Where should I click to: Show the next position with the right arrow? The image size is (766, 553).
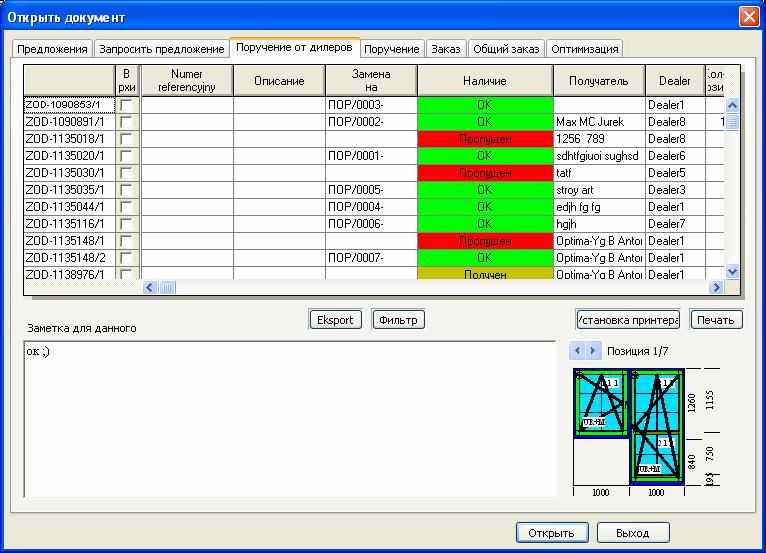(593, 351)
